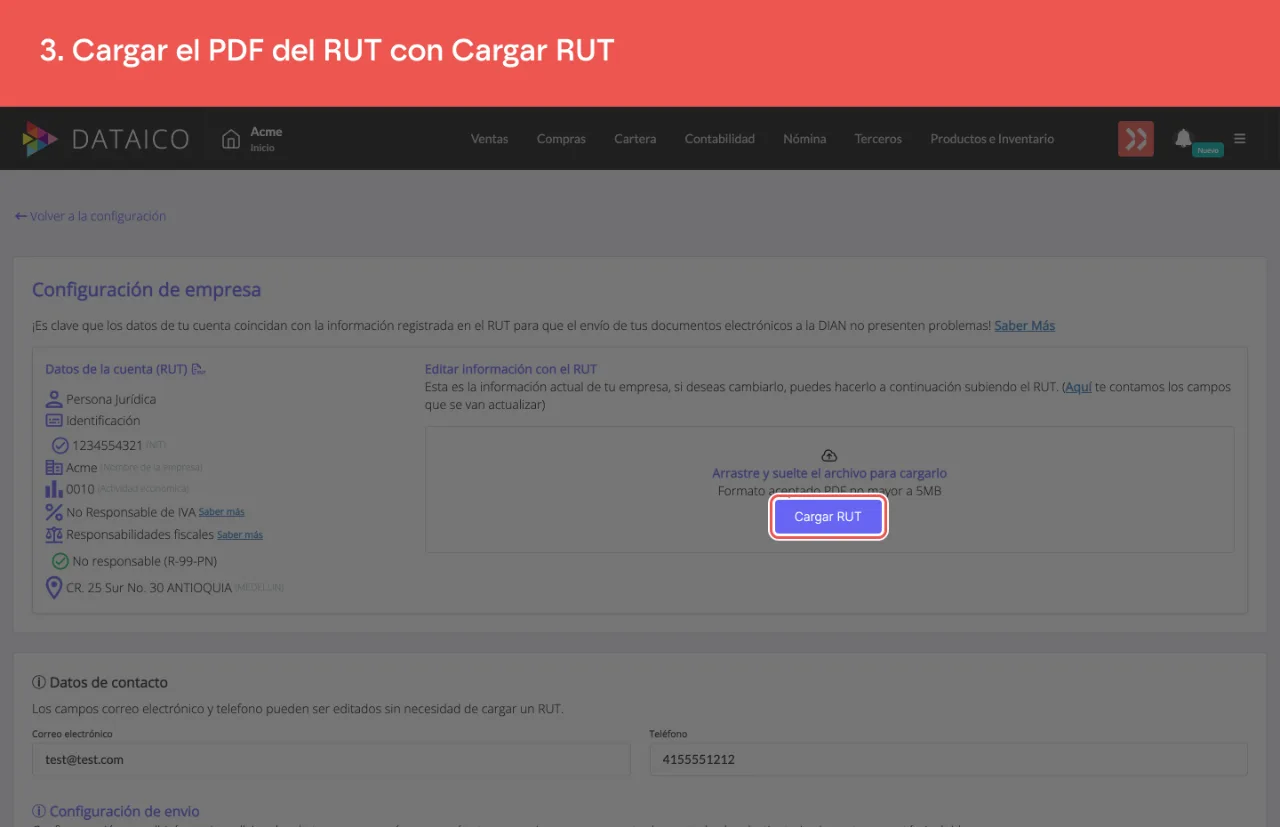
Task: Open the Ventas menu
Action: 490,139
